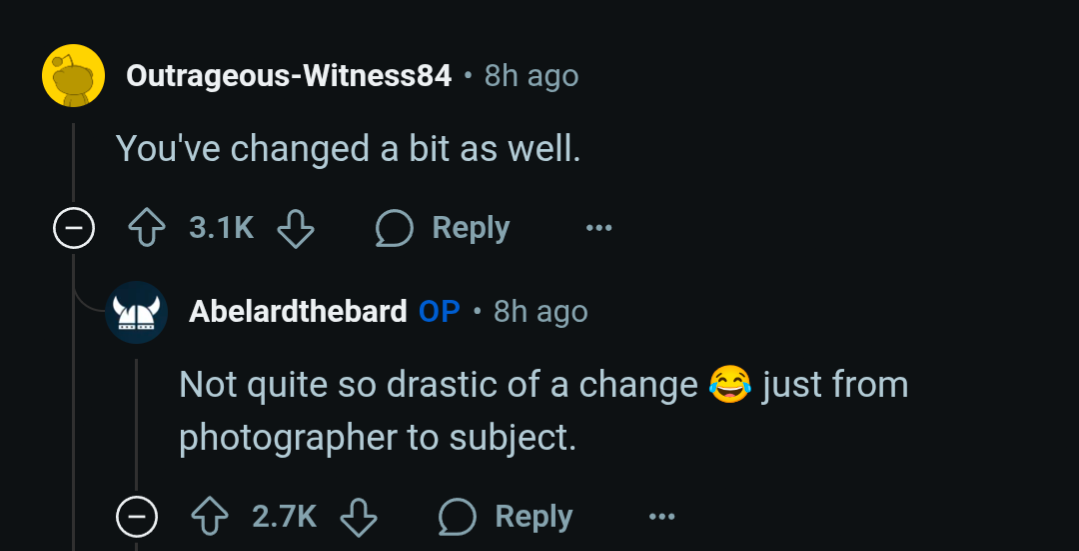Click the 8h ago timestamp on OP reply
The height and width of the screenshot is (551, 1079).
[x=541, y=312]
